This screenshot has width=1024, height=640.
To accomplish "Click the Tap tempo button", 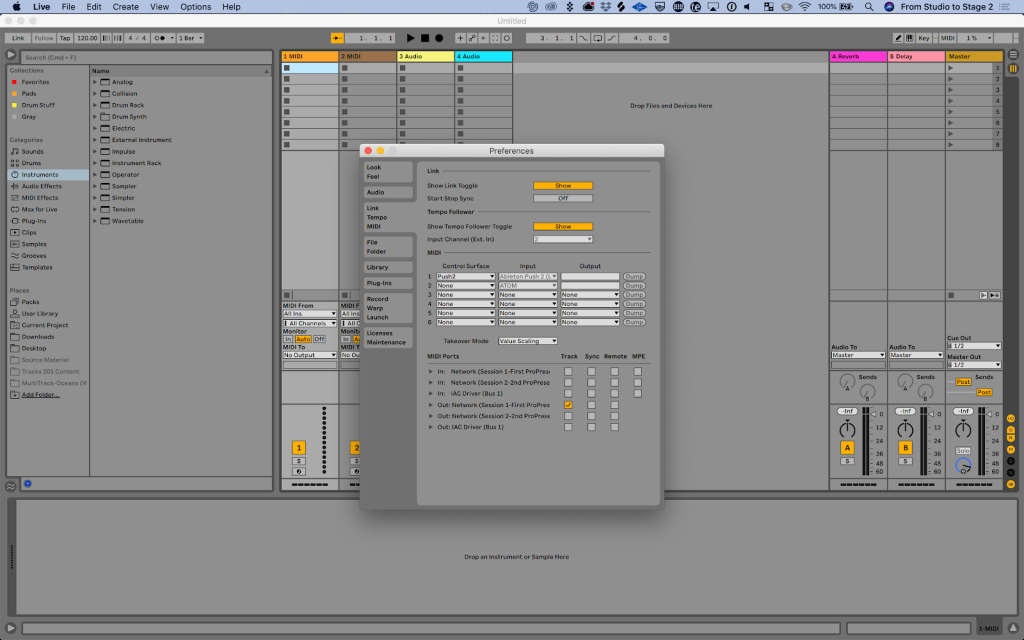I will point(65,38).
